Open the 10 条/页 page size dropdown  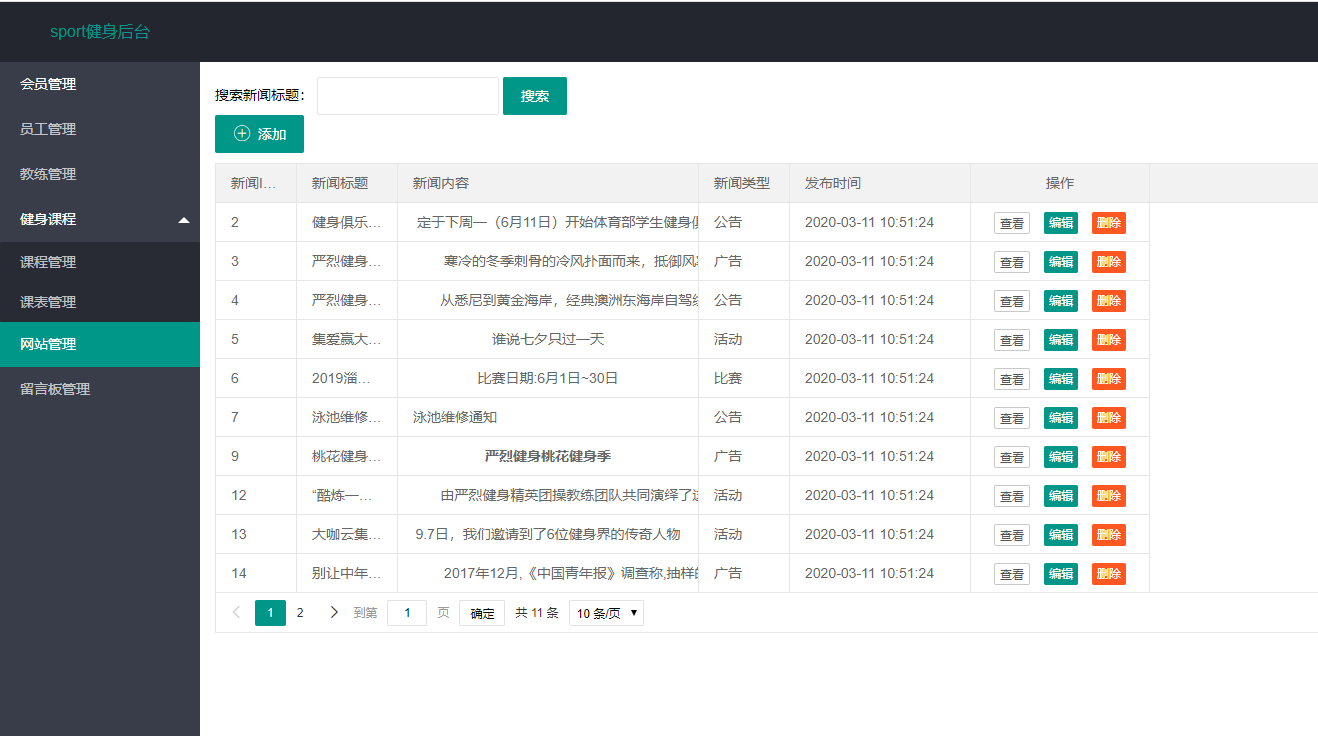[x=606, y=613]
